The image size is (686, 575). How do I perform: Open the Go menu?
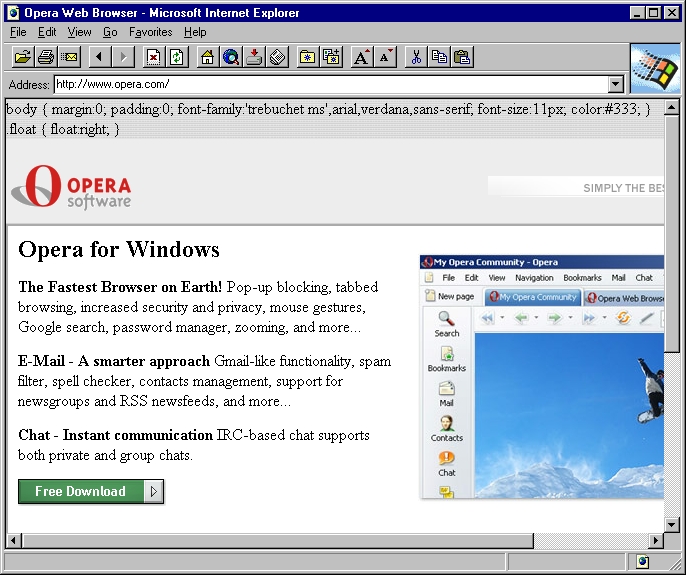(110, 32)
